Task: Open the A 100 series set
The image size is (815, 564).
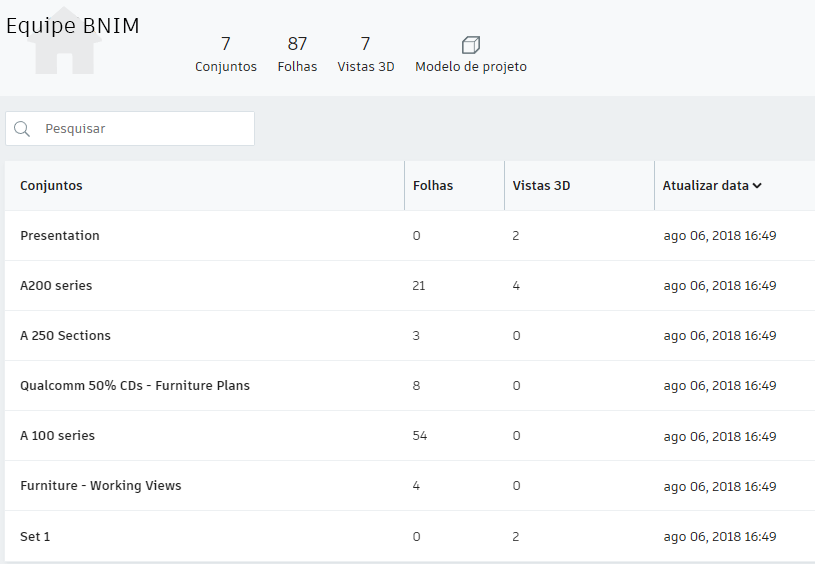Action: pyautogui.click(x=57, y=436)
